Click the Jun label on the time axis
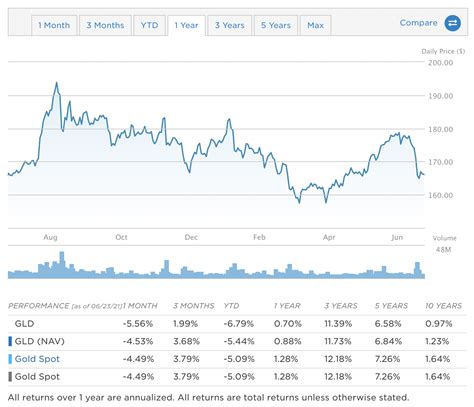The height and width of the screenshot is (407, 474). coord(397,237)
